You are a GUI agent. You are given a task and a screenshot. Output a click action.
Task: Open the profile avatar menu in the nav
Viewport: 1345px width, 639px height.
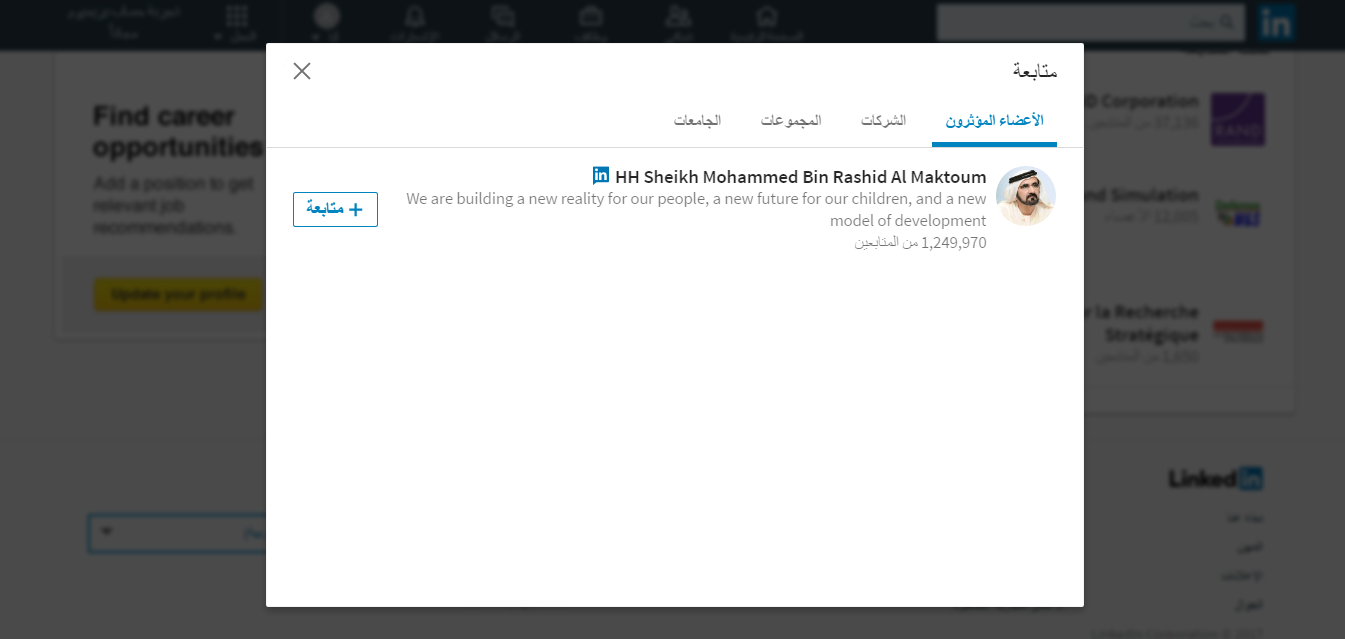pyautogui.click(x=327, y=16)
